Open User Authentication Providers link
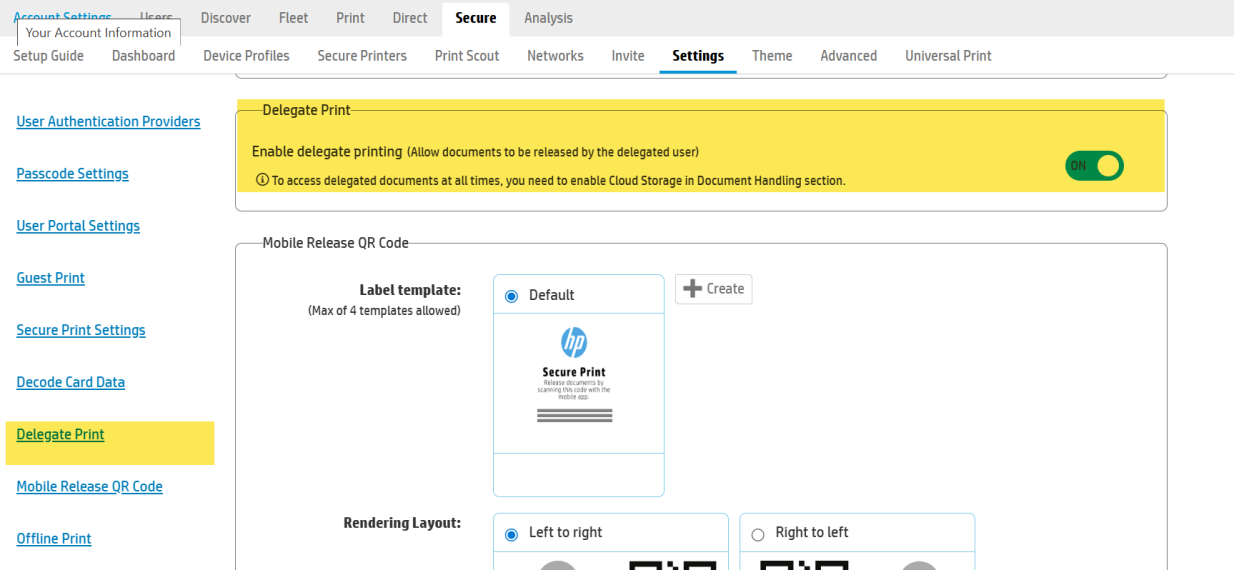The height and width of the screenshot is (570, 1234). (x=108, y=122)
